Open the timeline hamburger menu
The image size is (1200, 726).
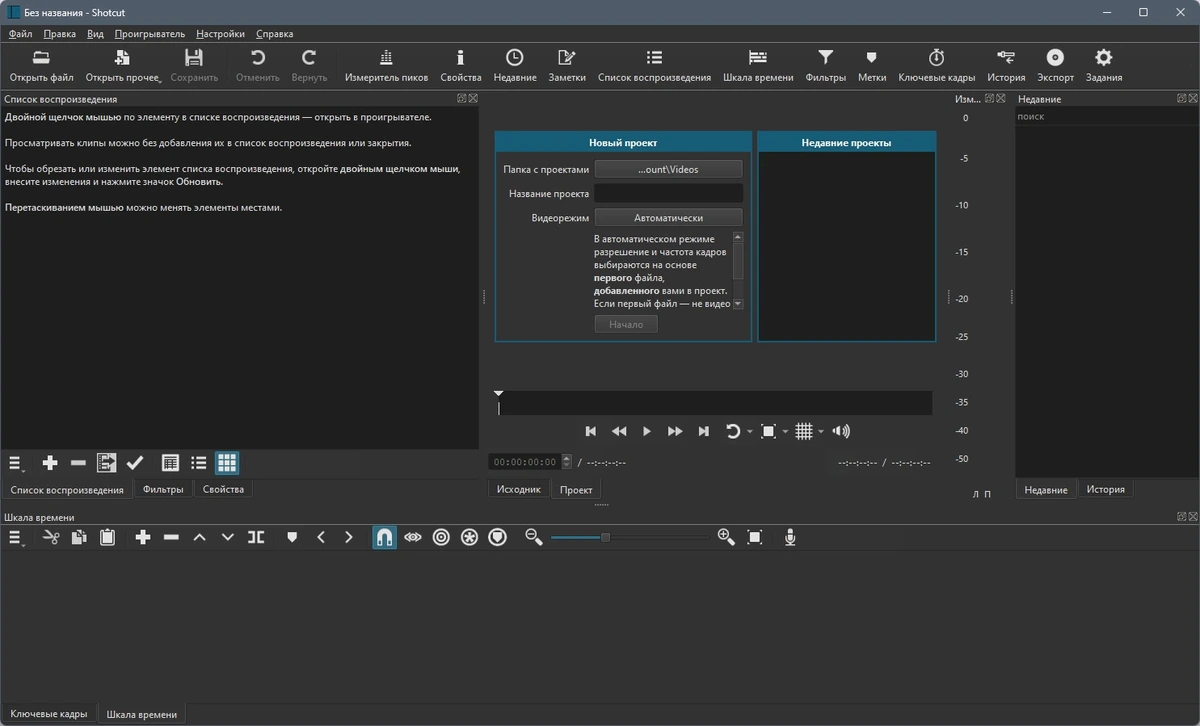[x=16, y=537]
